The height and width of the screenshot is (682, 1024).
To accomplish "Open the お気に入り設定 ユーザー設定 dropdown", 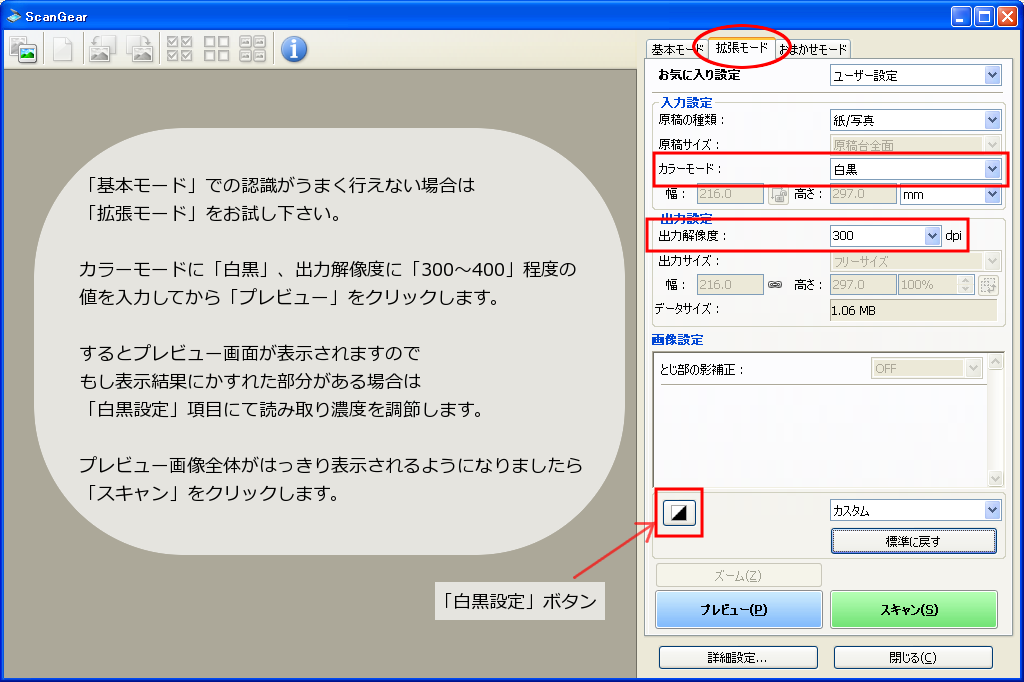I will click(915, 75).
